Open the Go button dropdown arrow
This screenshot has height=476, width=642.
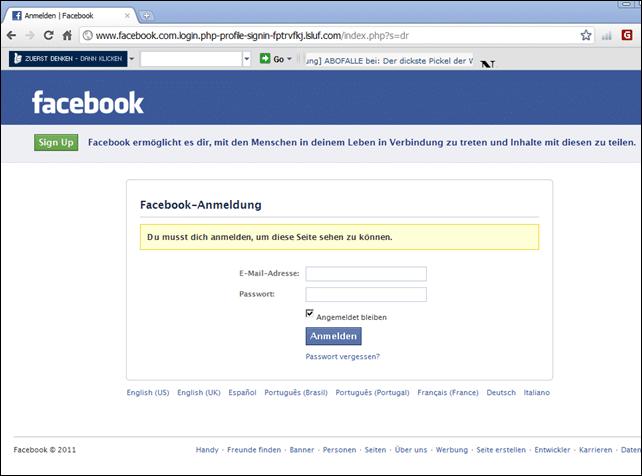[x=289, y=59]
